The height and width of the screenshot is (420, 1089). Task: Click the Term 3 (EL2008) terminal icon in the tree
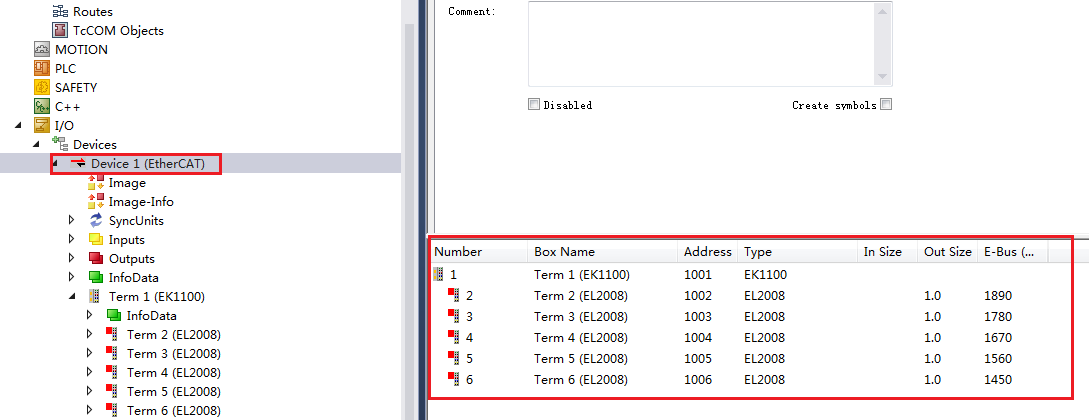point(113,353)
